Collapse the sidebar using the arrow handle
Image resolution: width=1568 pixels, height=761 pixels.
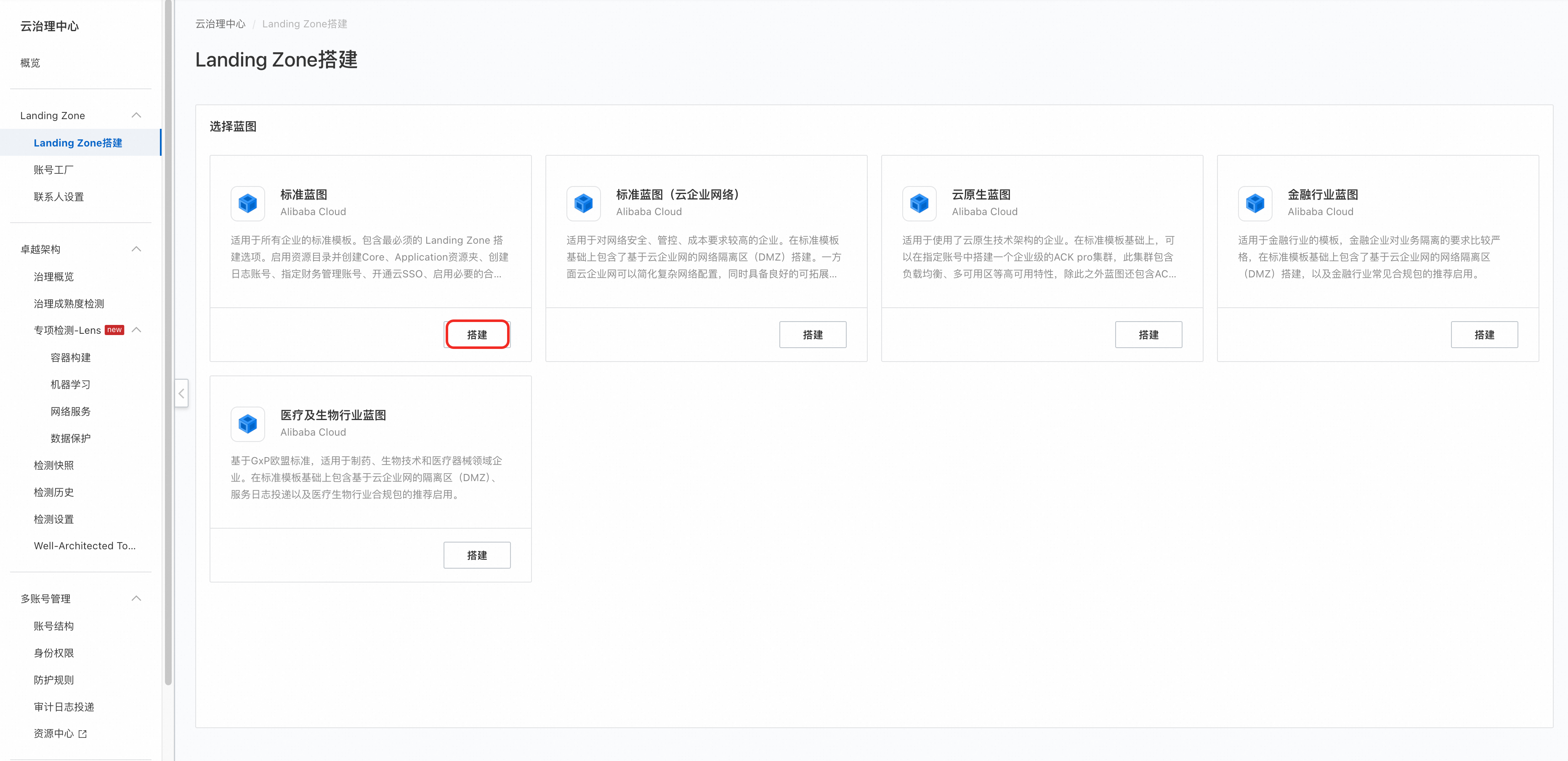(181, 393)
